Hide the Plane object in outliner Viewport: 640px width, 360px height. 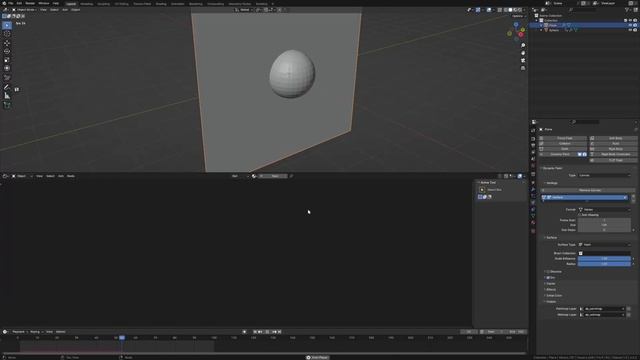pyautogui.click(x=630, y=25)
